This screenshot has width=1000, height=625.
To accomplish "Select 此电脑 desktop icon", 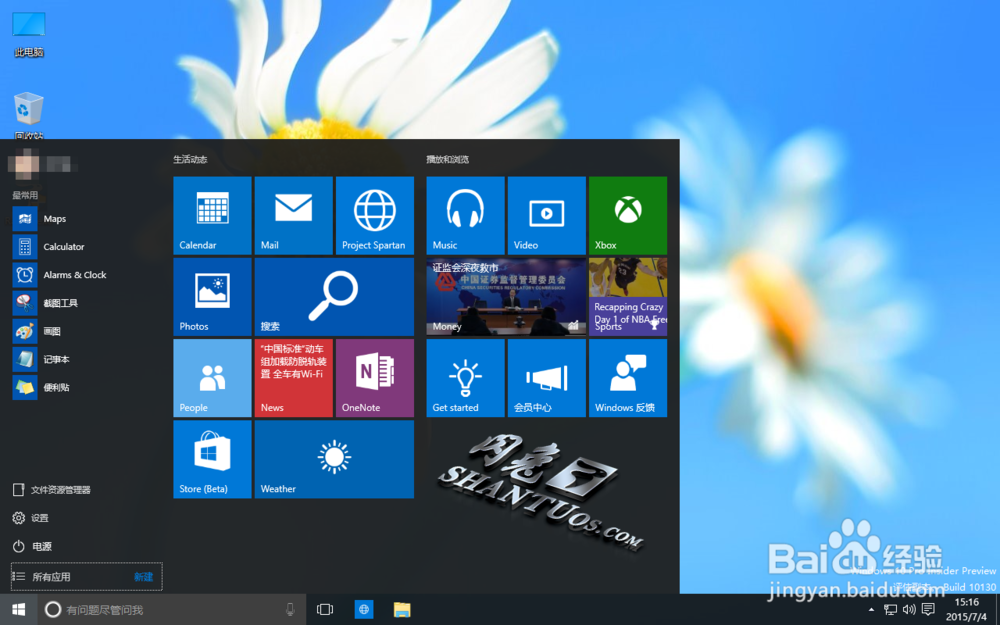I will point(29,34).
